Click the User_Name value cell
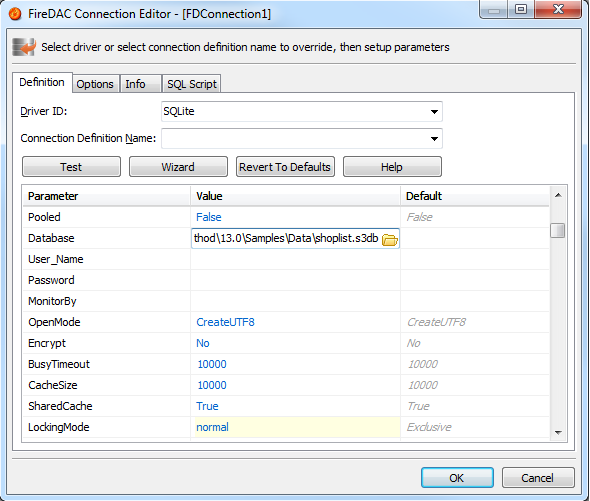 (x=295, y=259)
